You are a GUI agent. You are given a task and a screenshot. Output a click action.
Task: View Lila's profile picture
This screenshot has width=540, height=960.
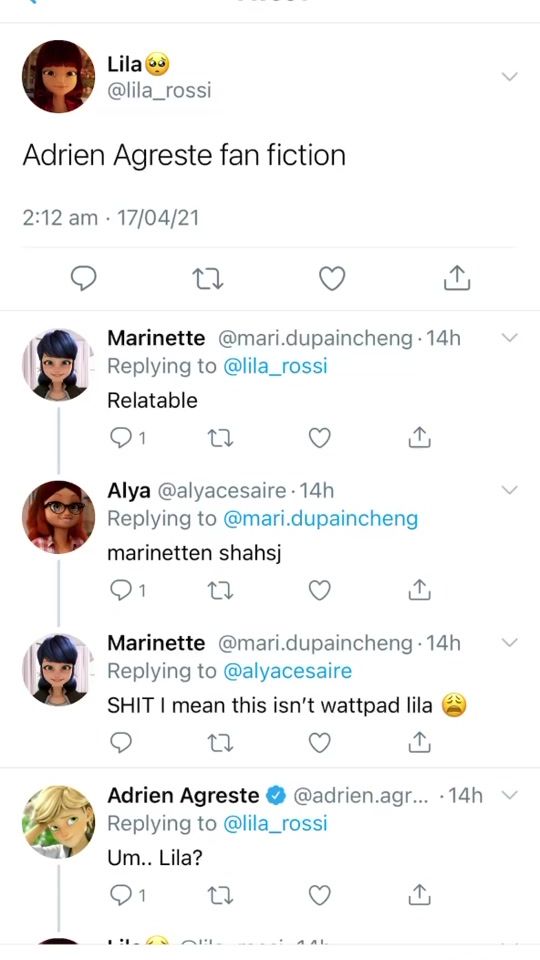pyautogui.click(x=58, y=77)
